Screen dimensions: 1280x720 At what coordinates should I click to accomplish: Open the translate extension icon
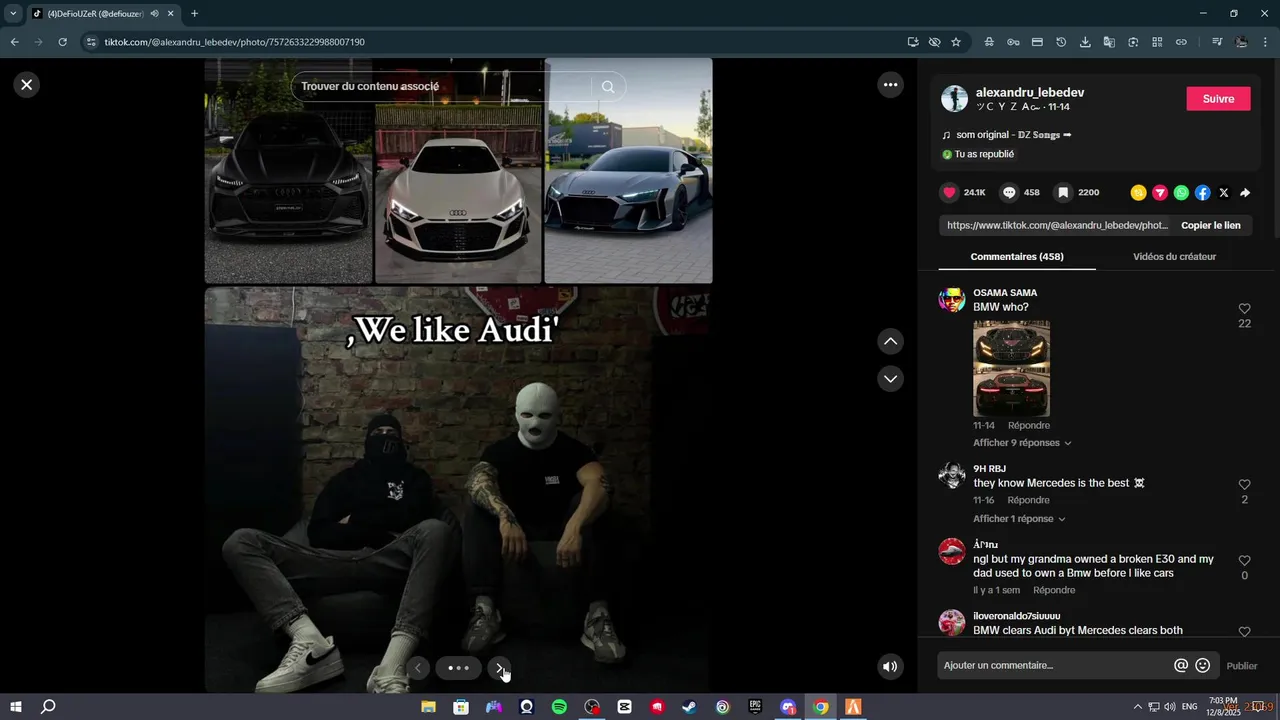(x=1109, y=42)
